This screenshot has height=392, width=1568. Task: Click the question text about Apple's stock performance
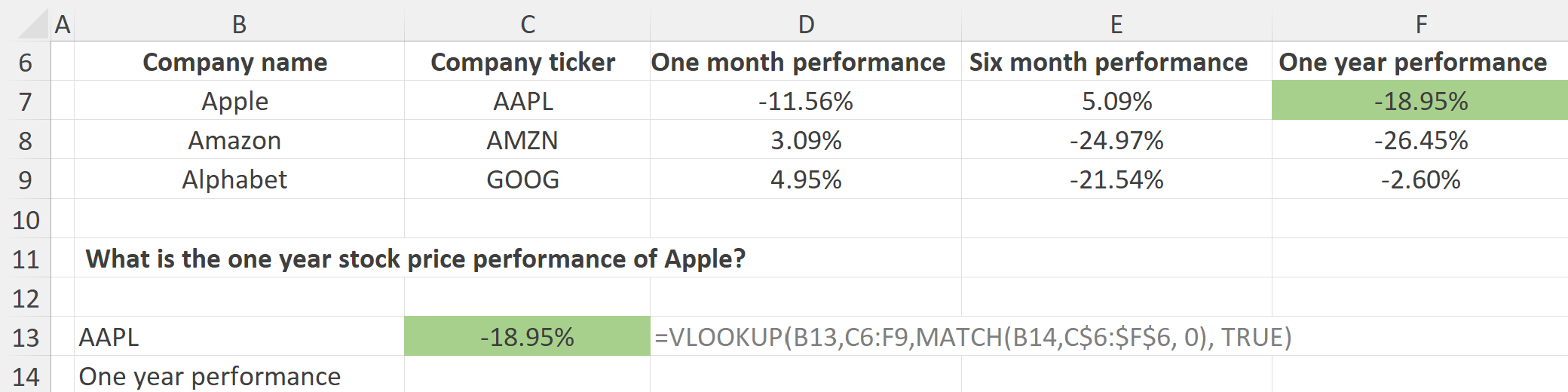pyautogui.click(x=415, y=259)
